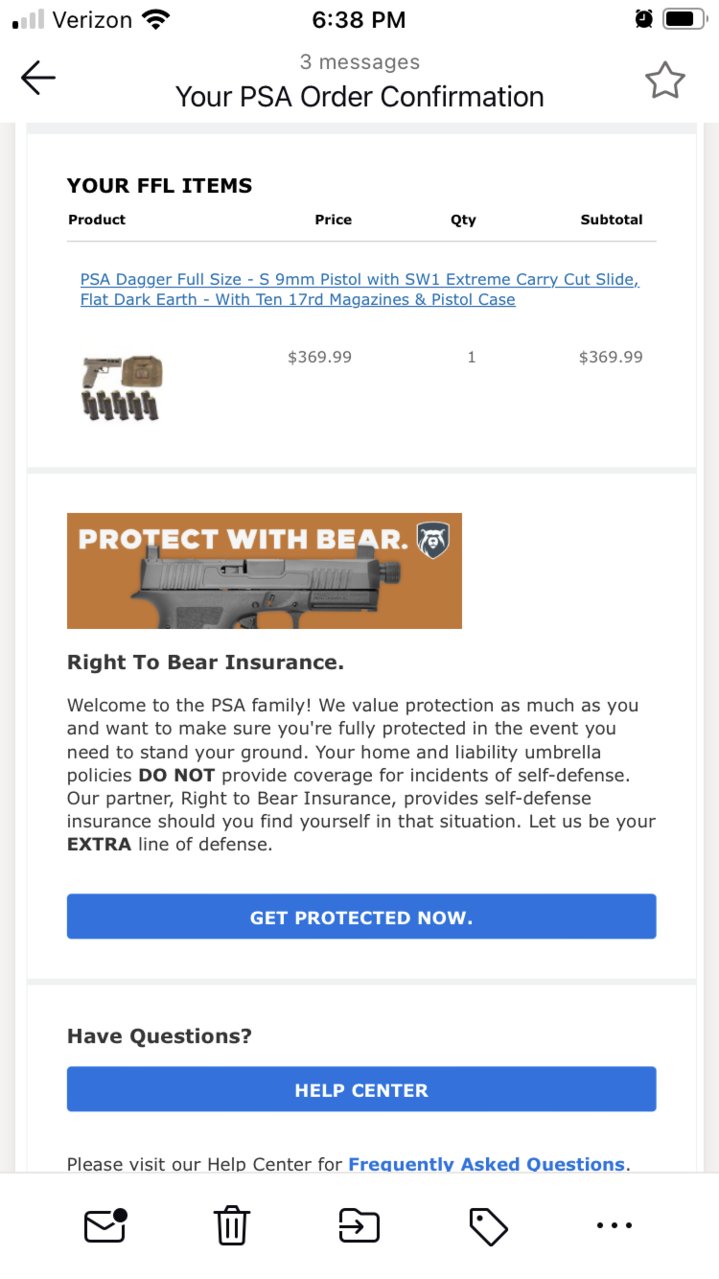
Task: Delete email with trash can icon
Action: (x=231, y=1225)
